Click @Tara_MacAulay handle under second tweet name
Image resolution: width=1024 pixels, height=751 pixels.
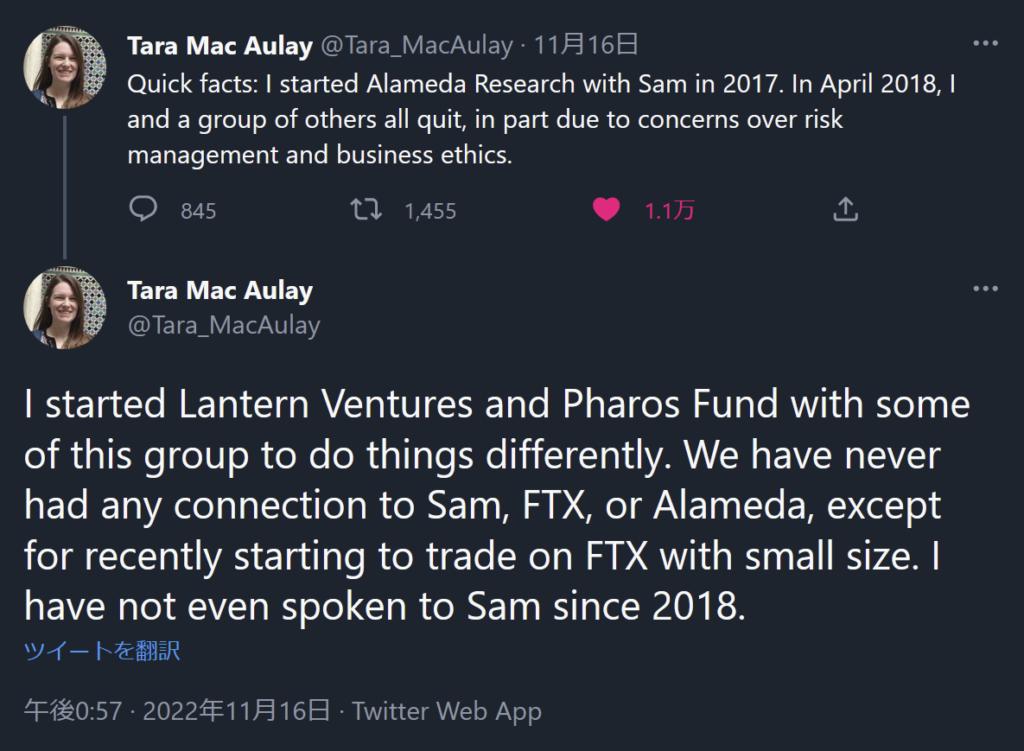[224, 324]
